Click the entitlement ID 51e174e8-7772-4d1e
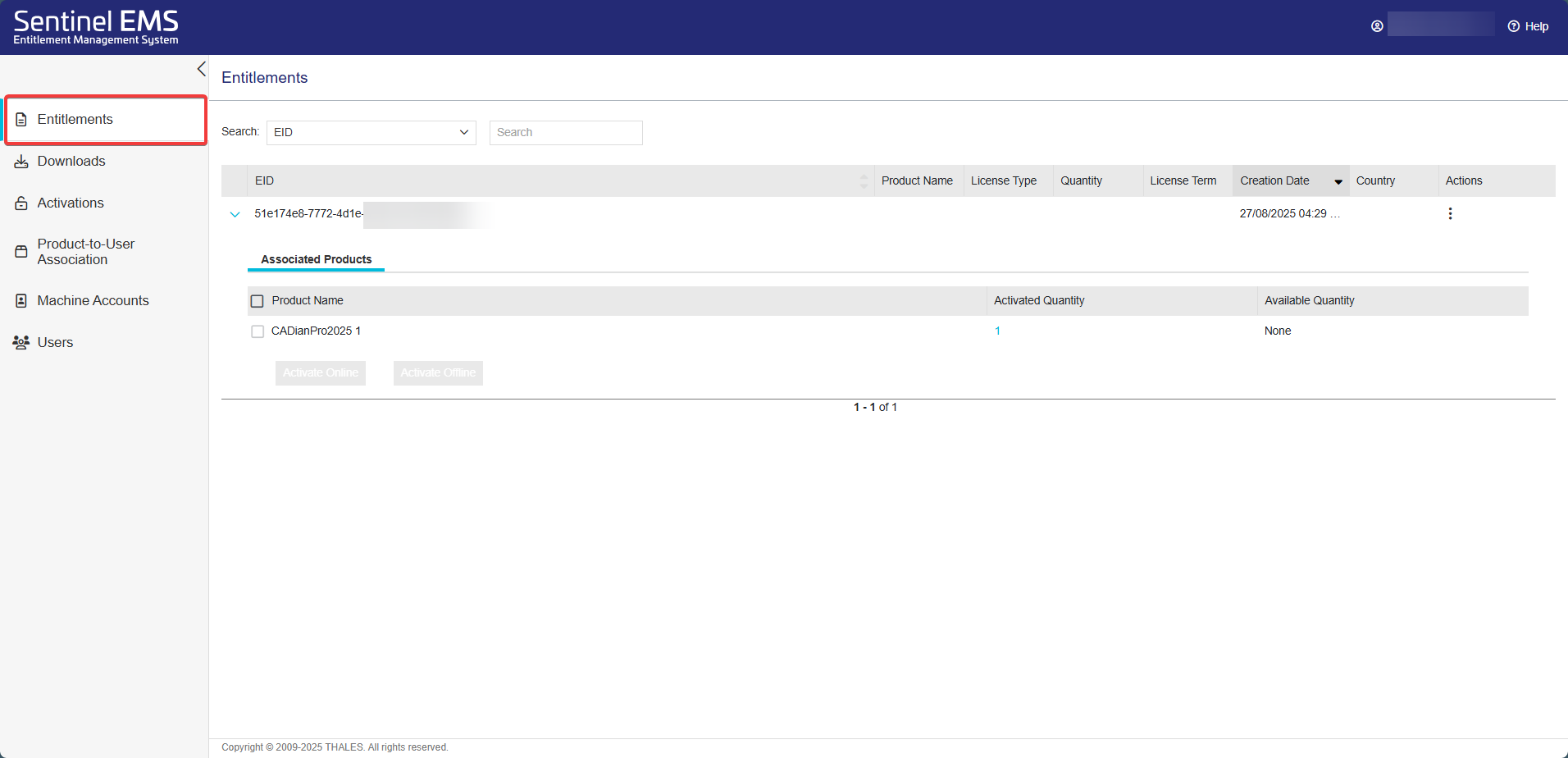Viewport: 1568px width, 758px height. [x=308, y=214]
